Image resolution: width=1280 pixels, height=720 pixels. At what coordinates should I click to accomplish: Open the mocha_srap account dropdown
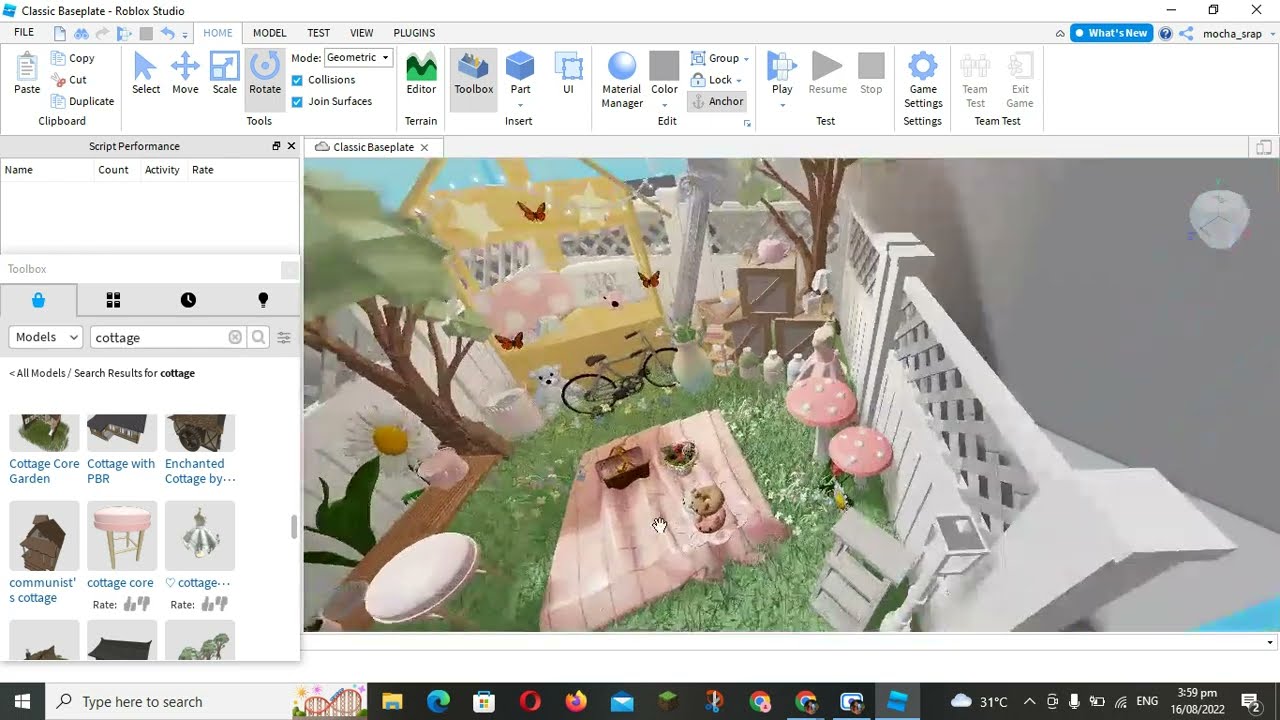(1237, 33)
